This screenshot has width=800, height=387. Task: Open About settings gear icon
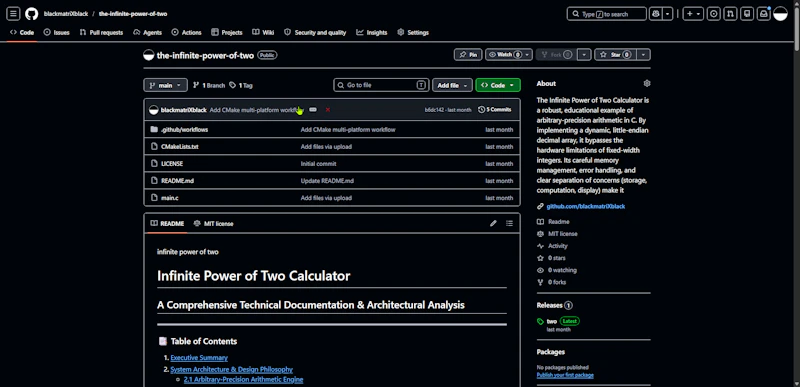647,83
